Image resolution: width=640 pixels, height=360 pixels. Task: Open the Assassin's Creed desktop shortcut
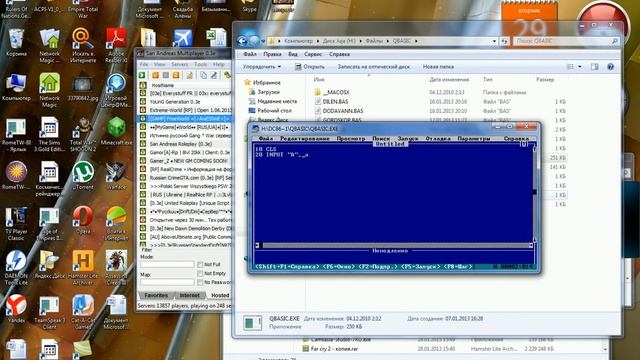[x=116, y=268]
